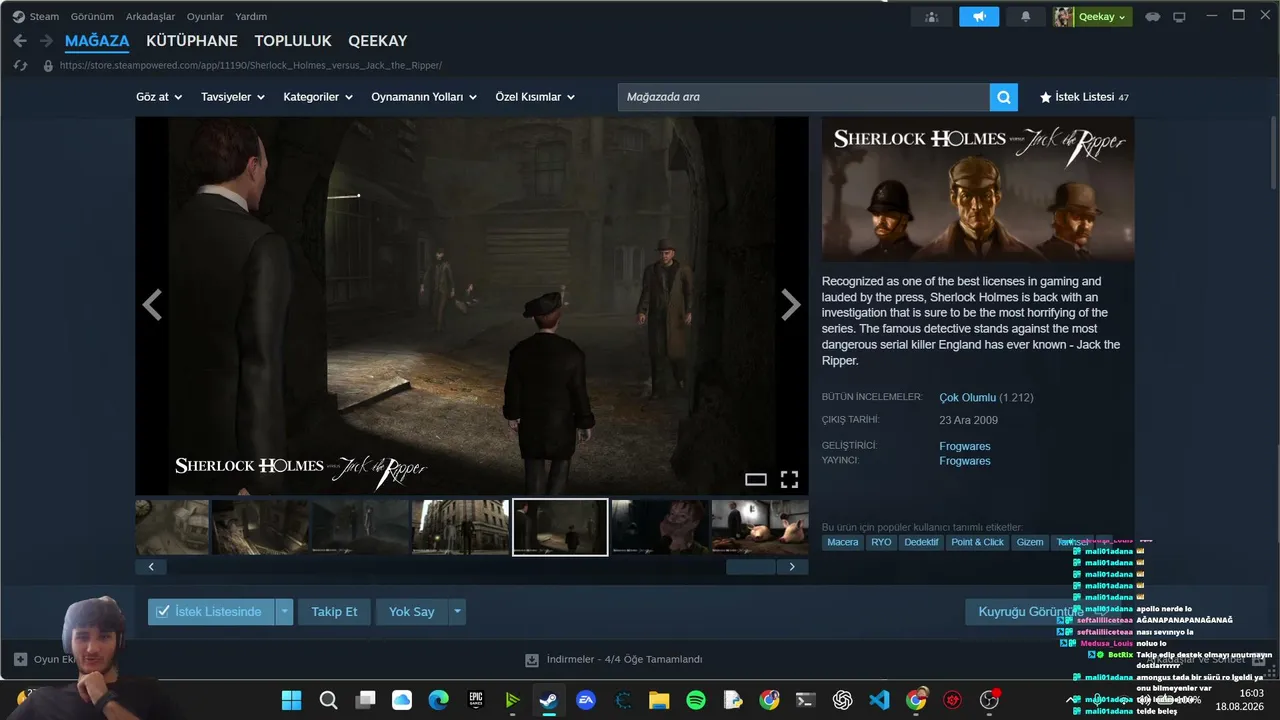Go back with the left arrow icon
The height and width of the screenshot is (720, 1280).
click(x=20, y=41)
